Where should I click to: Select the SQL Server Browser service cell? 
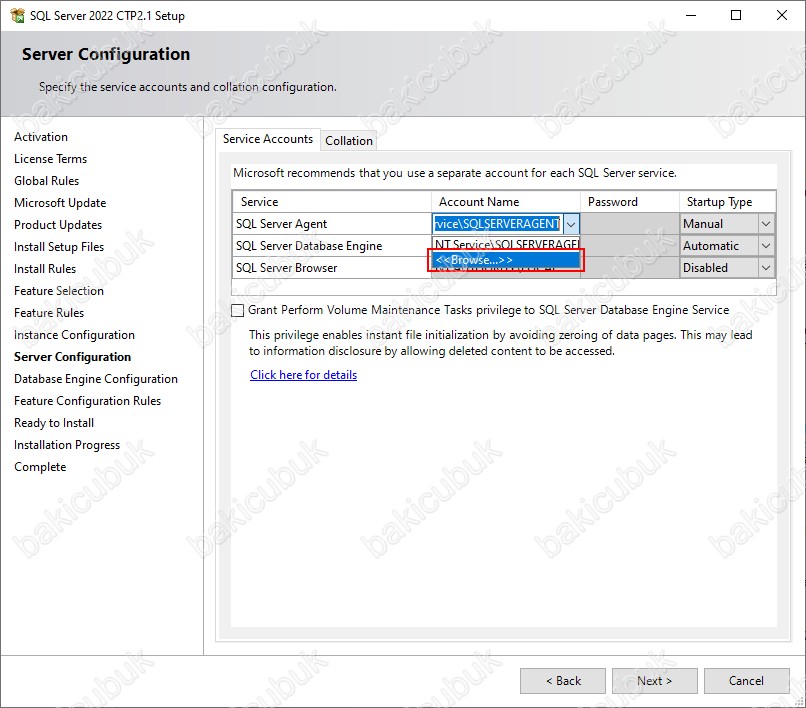coord(332,268)
